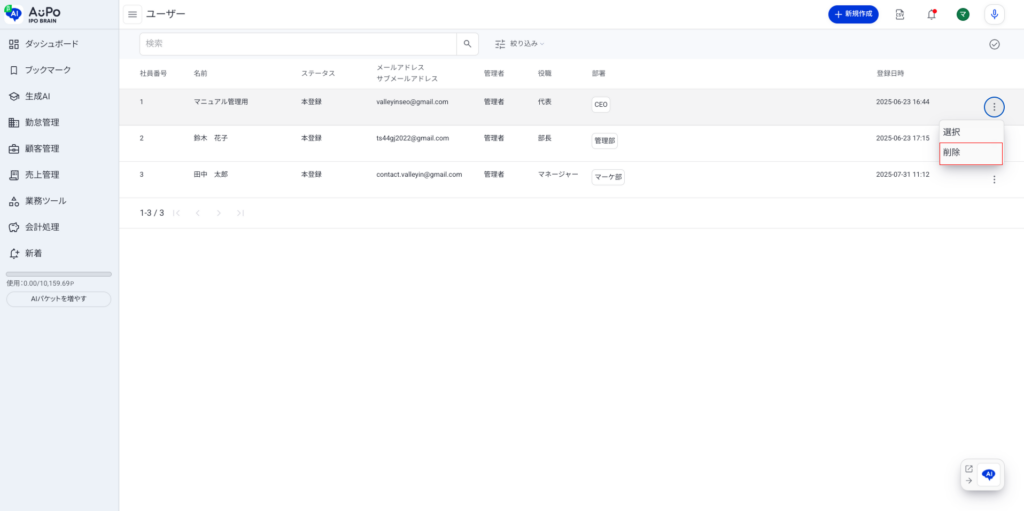Expand the 絞り込み filter dropdown
This screenshot has width=1024, height=511.
[520, 44]
